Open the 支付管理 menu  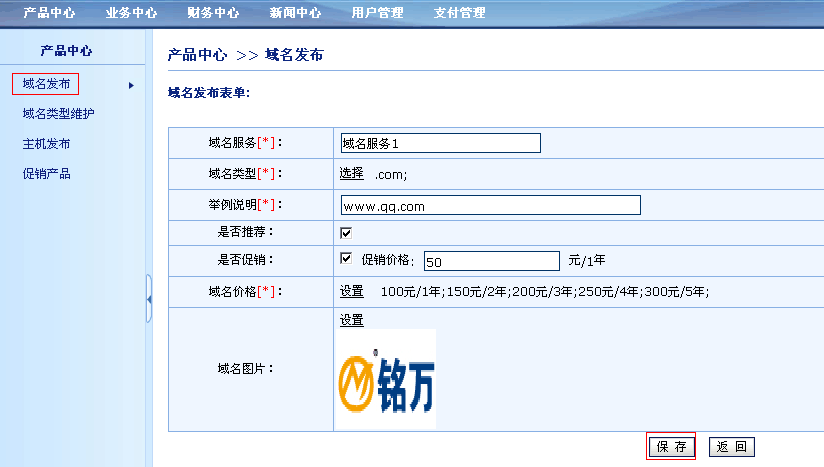(459, 13)
